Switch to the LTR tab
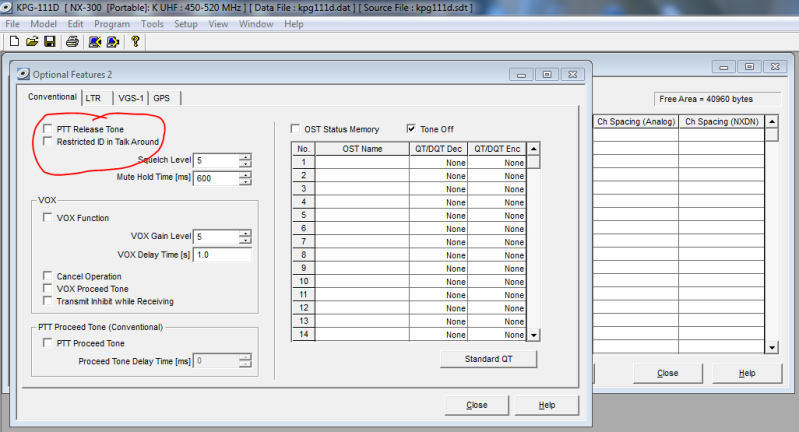 (x=93, y=98)
